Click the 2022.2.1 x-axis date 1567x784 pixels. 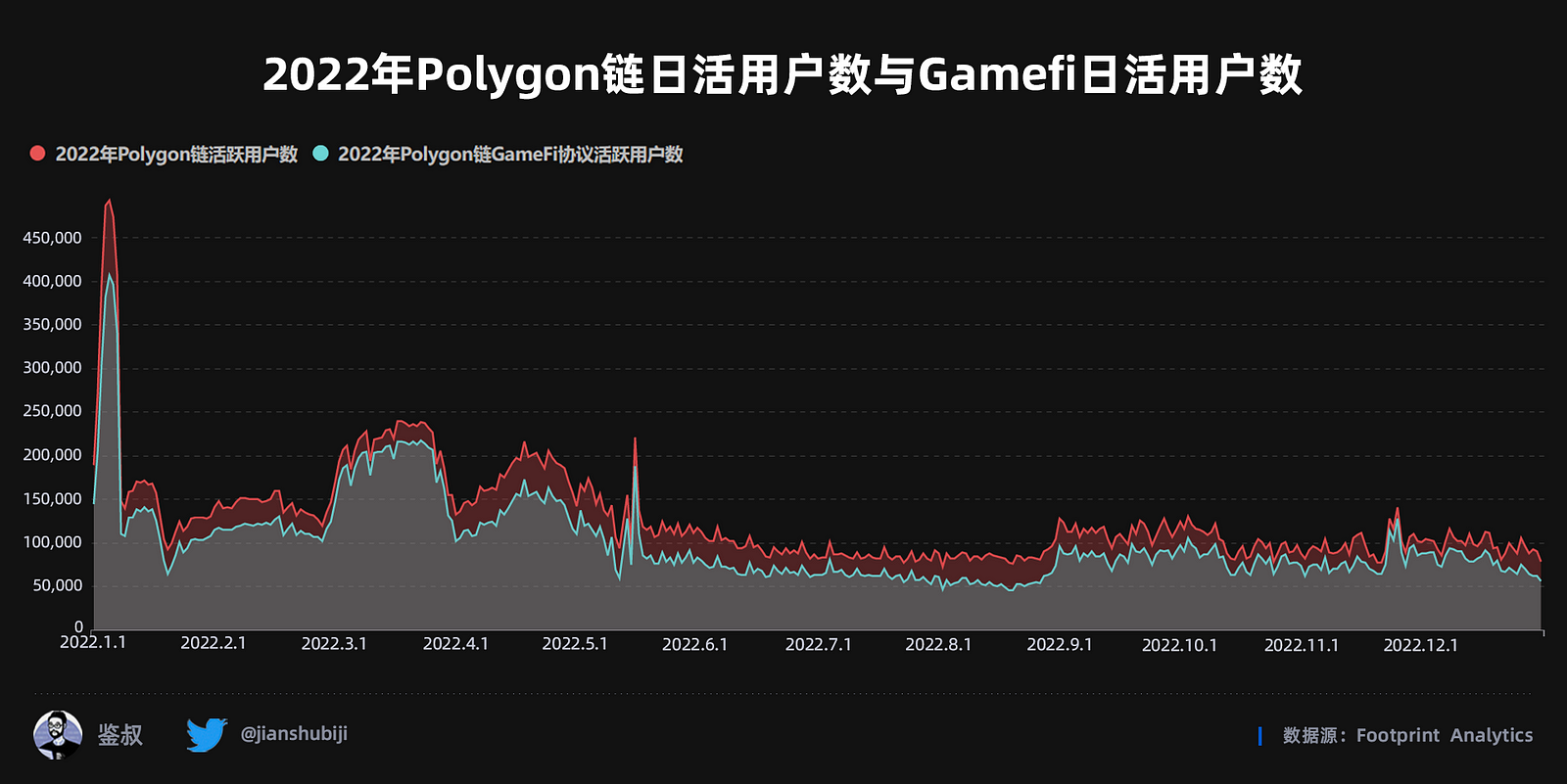pyautogui.click(x=214, y=643)
